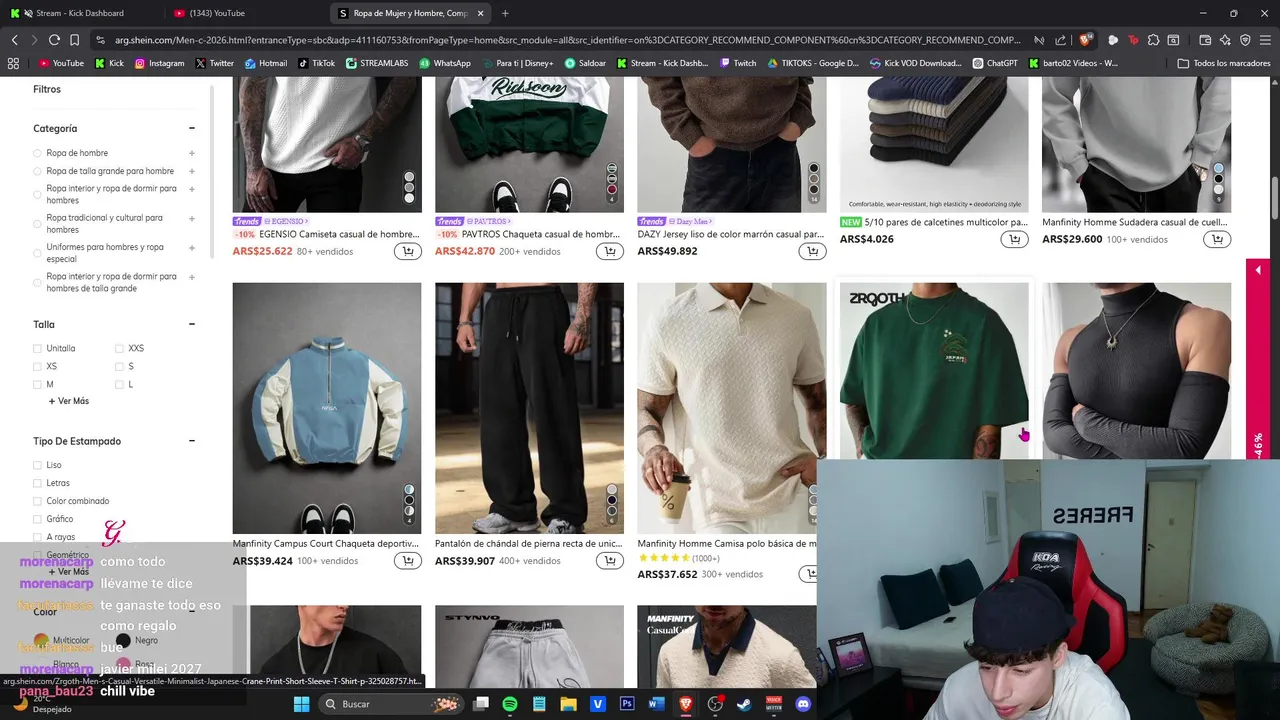Open Word from taskbar
Viewport: 1280px width, 720px height.
pyautogui.click(x=656, y=704)
